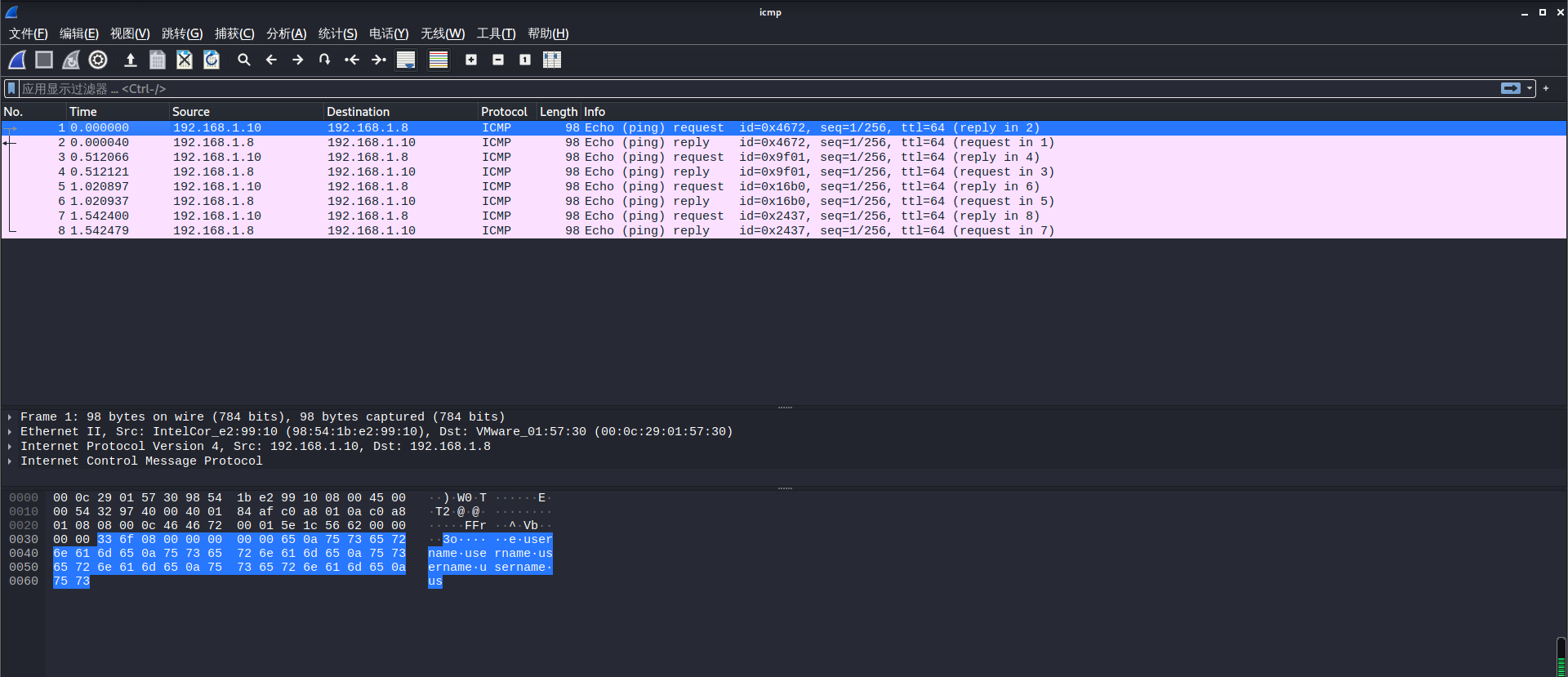Open a capture file via upload arrow icon
Screen dimensions: 1568x677
130,60
